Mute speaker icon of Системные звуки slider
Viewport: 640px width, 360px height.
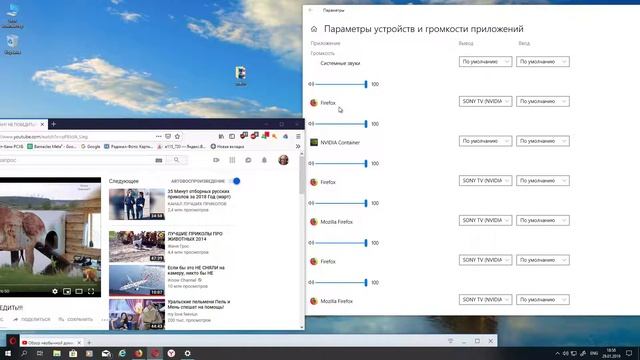(x=311, y=84)
